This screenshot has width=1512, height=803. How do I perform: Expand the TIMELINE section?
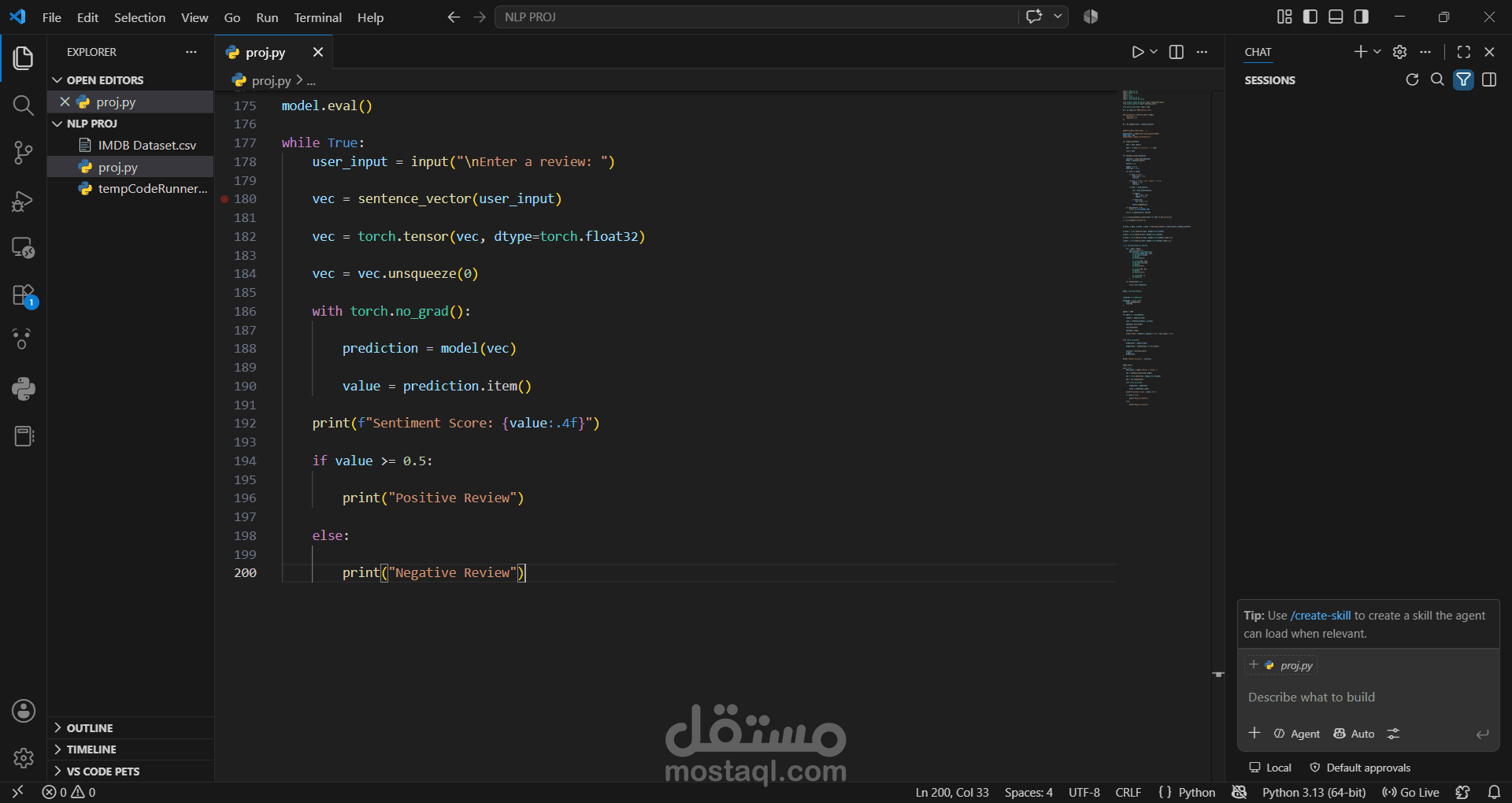pos(130,749)
